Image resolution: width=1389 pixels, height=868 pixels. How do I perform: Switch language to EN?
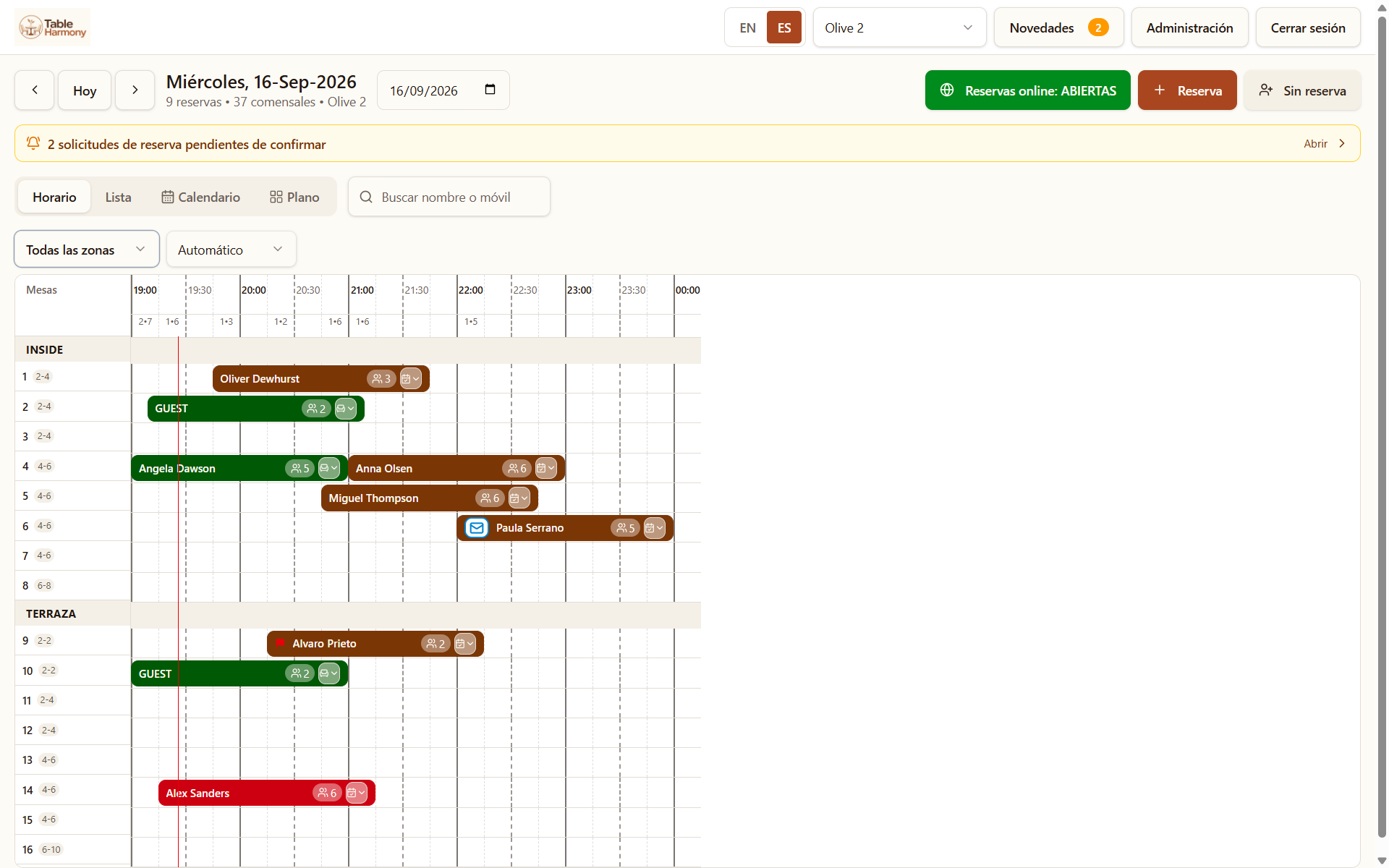click(747, 27)
